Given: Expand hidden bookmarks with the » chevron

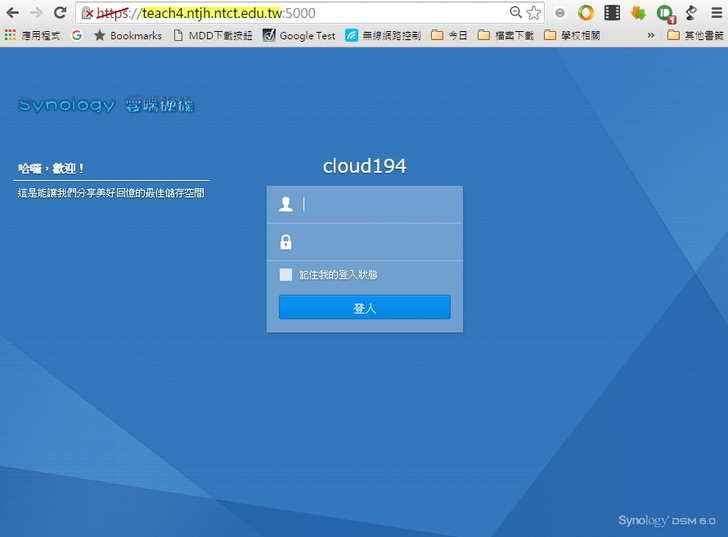Looking at the screenshot, I should pyautogui.click(x=651, y=35).
